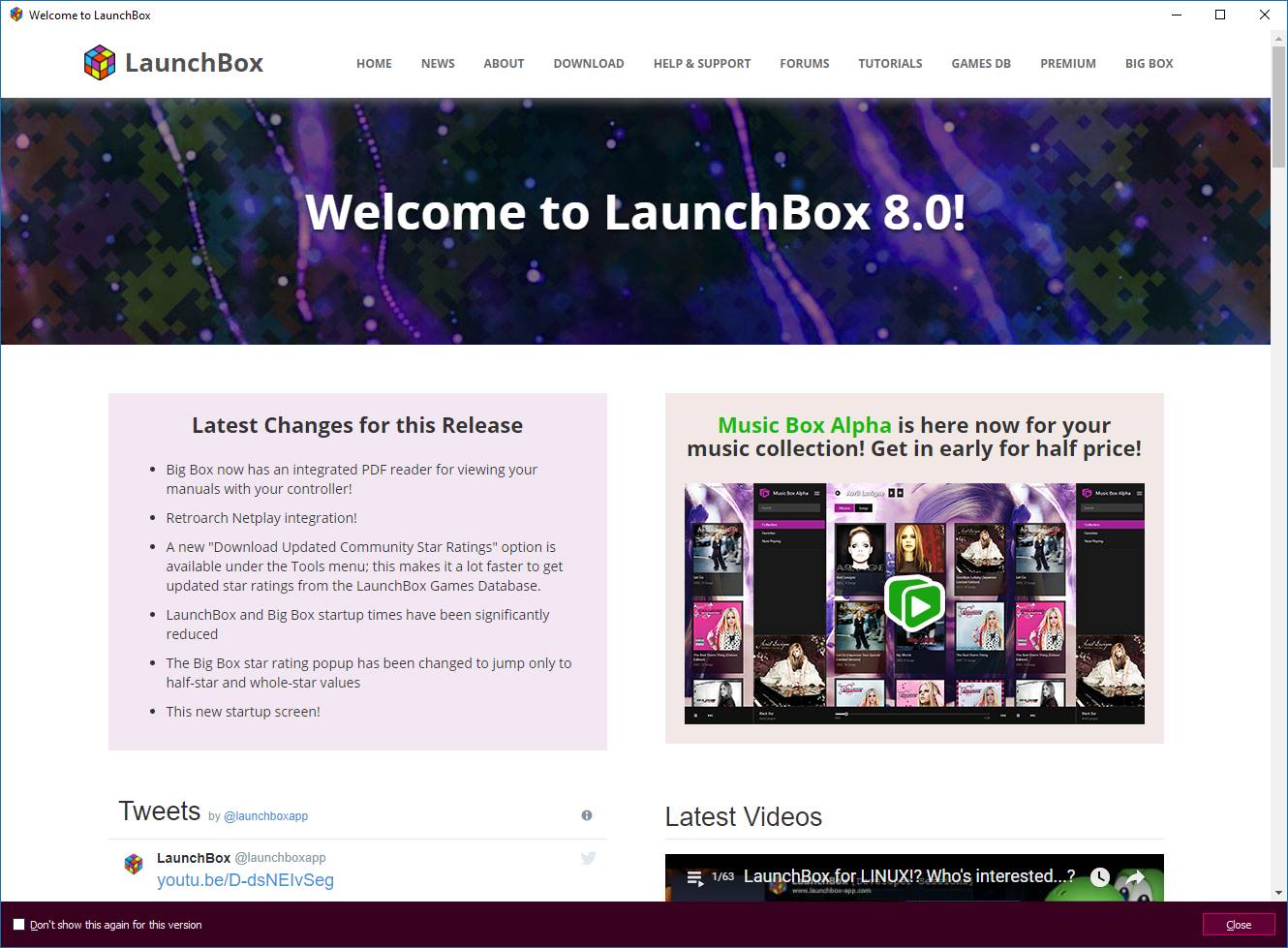Click the Watch Later clock icon
This screenshot has width=1288, height=948.
point(1100,877)
